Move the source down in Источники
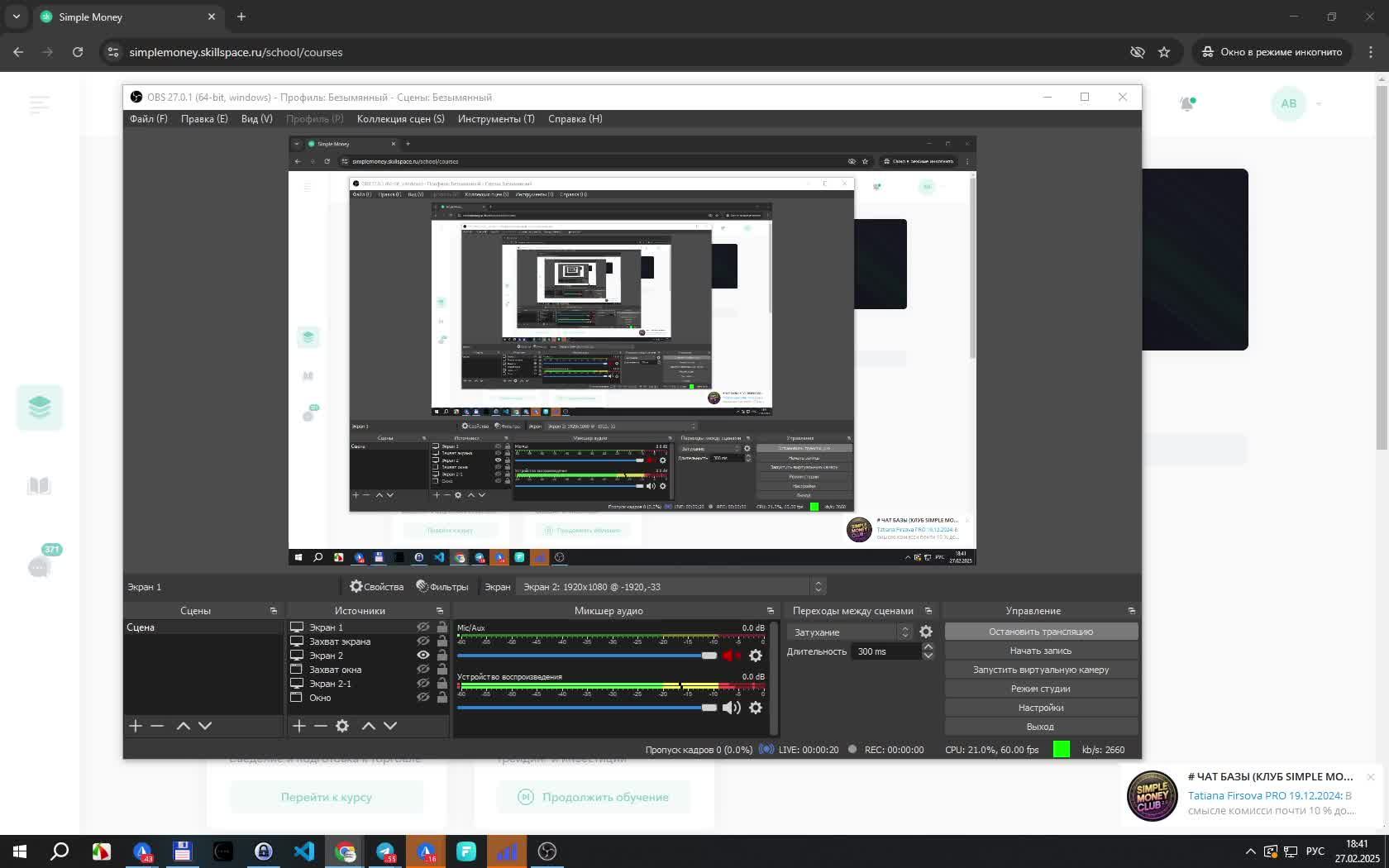The image size is (1389, 868). coord(390,726)
